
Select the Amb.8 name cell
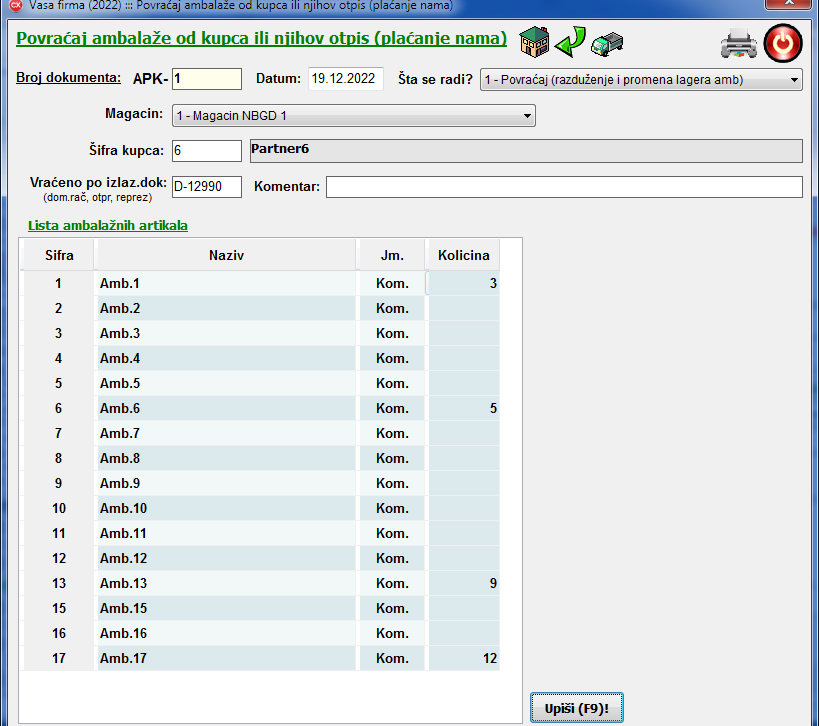(226, 459)
